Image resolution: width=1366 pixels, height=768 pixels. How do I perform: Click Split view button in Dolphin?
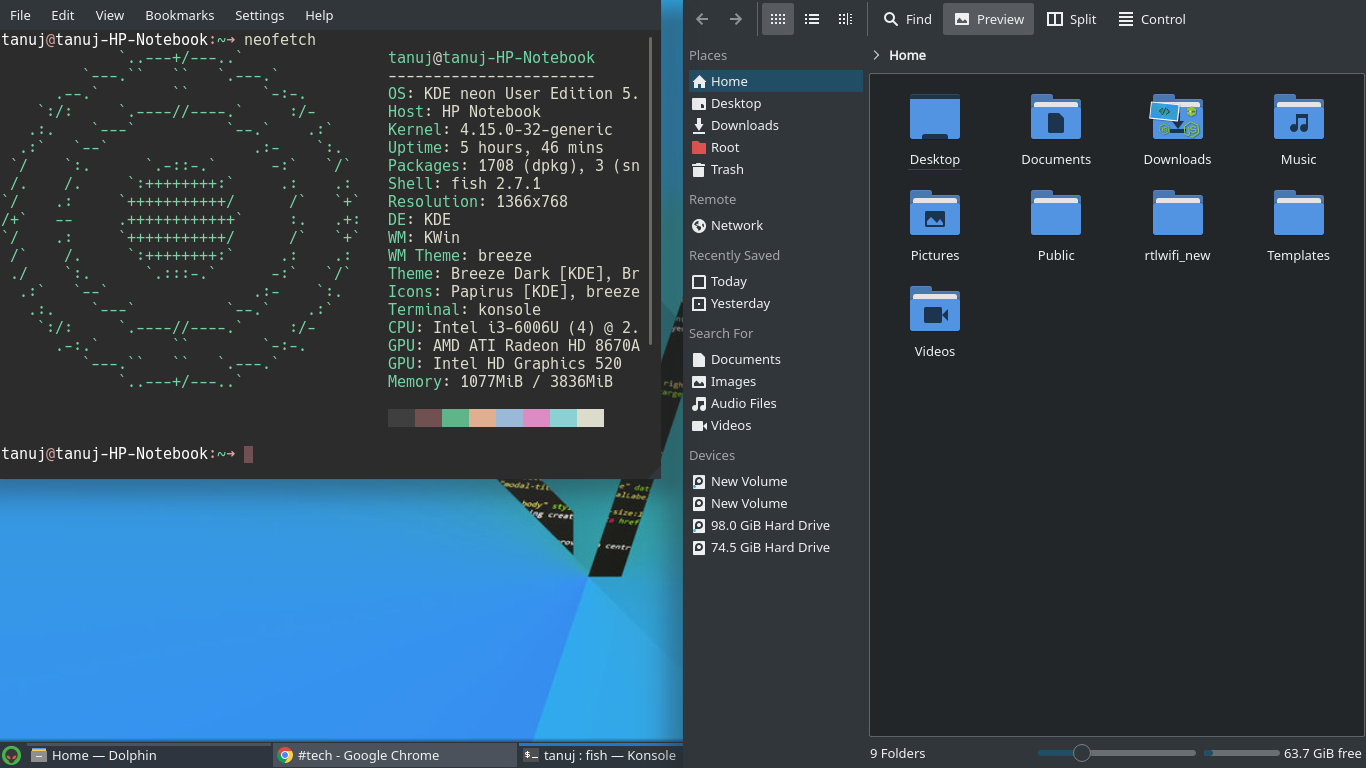point(1071,19)
